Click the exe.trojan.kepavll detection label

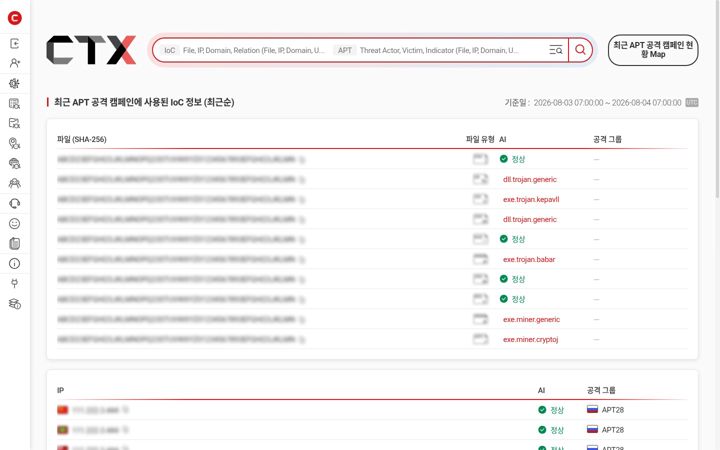coord(531,199)
